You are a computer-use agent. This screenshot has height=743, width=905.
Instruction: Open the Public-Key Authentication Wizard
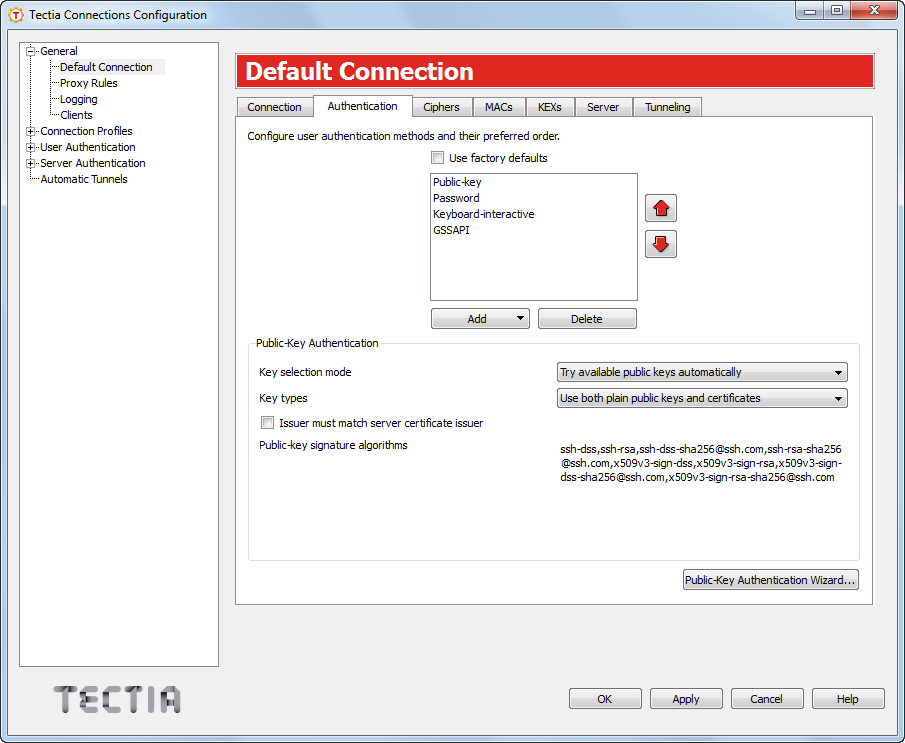tap(770, 580)
